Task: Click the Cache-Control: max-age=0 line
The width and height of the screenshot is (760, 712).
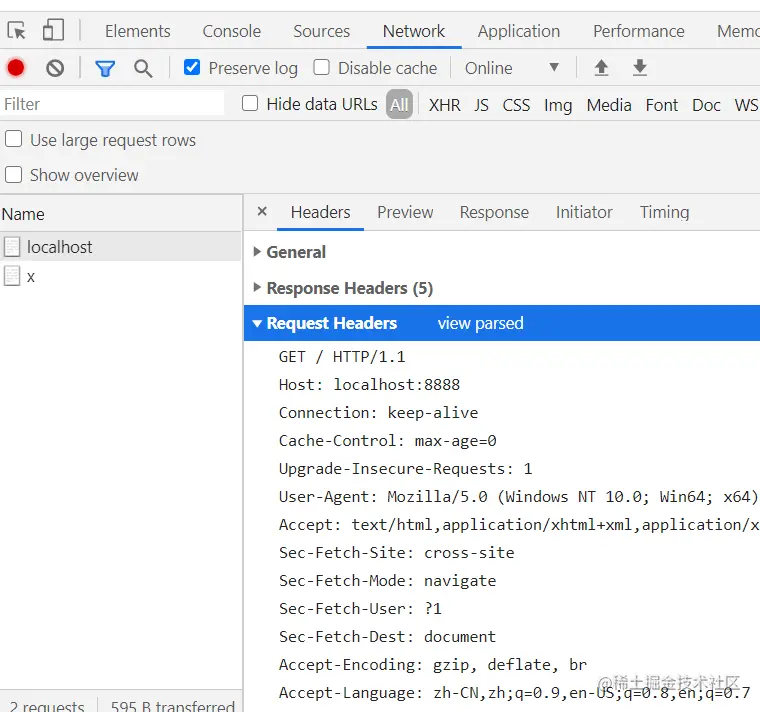Action: [x=387, y=441]
